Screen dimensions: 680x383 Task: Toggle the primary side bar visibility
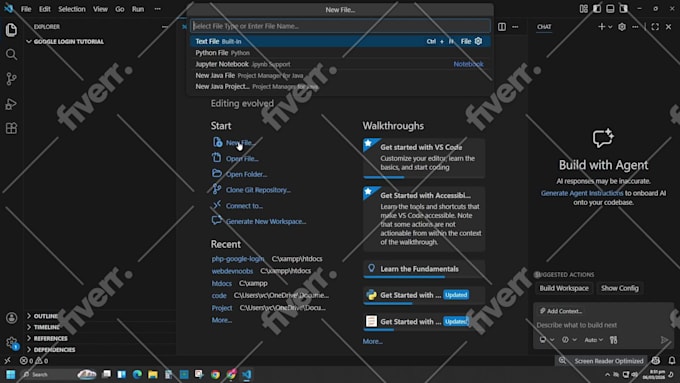(597, 9)
